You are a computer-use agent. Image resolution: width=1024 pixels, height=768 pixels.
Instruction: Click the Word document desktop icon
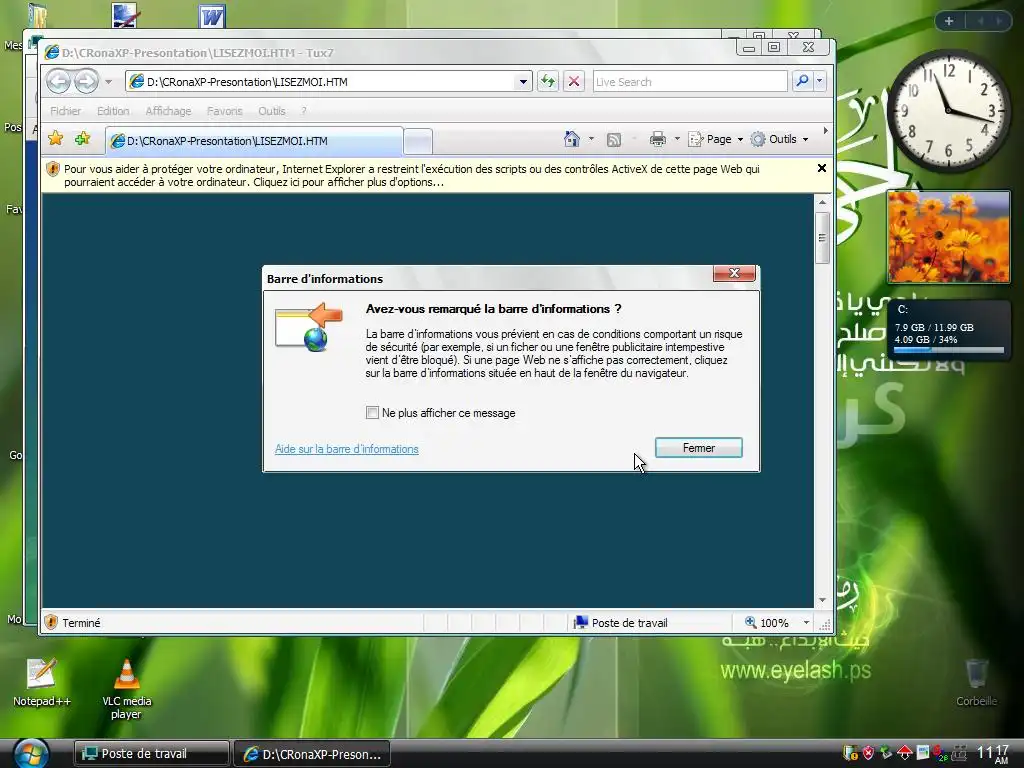tap(212, 16)
